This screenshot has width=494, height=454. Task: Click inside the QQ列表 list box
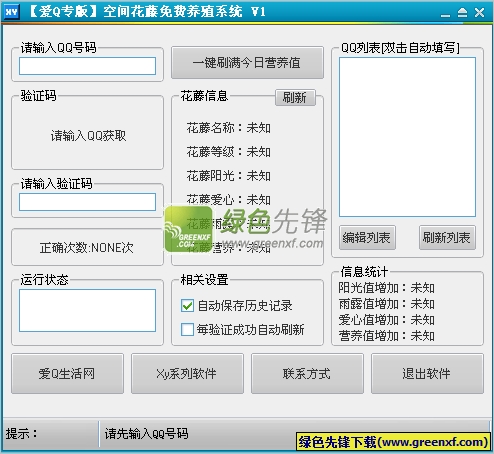407,137
